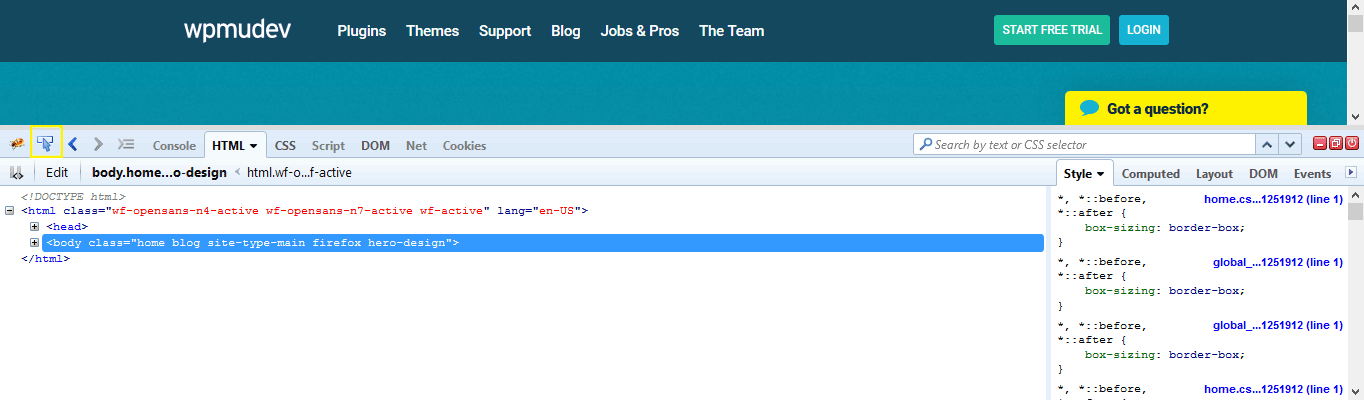Image resolution: width=1364 pixels, height=400 pixels.
Task: Click START FREE TRIAL button
Action: (x=1052, y=30)
